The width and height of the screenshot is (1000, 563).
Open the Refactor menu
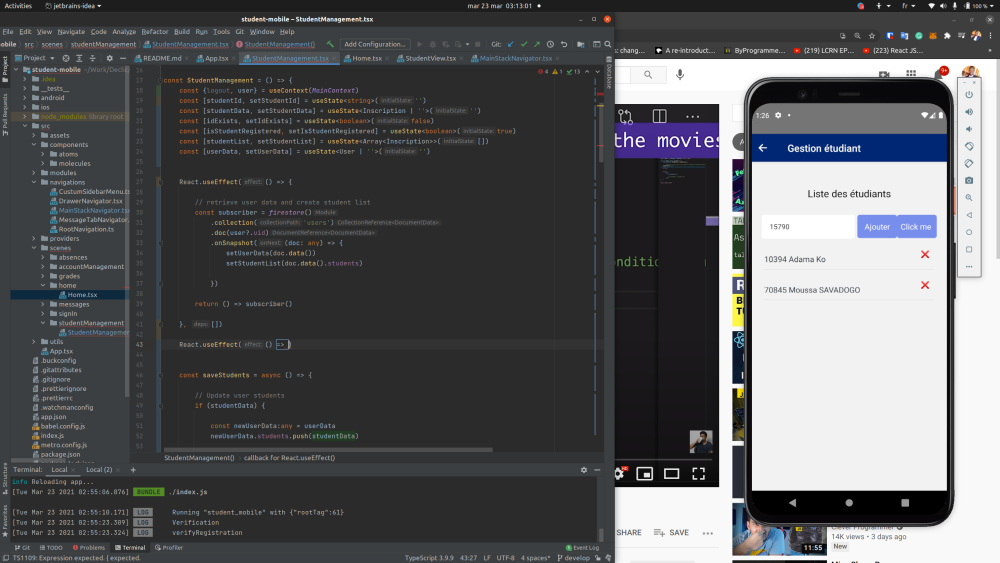click(x=155, y=32)
